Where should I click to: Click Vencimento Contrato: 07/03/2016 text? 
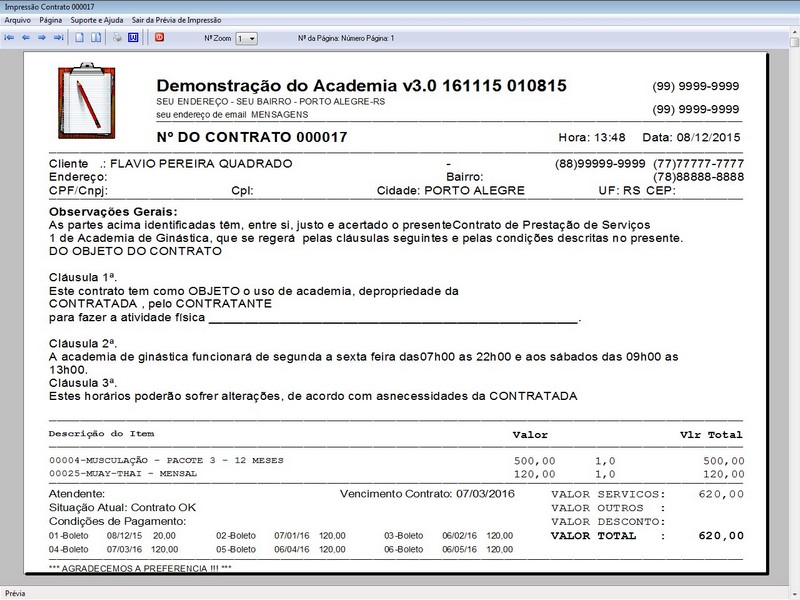tap(428, 494)
